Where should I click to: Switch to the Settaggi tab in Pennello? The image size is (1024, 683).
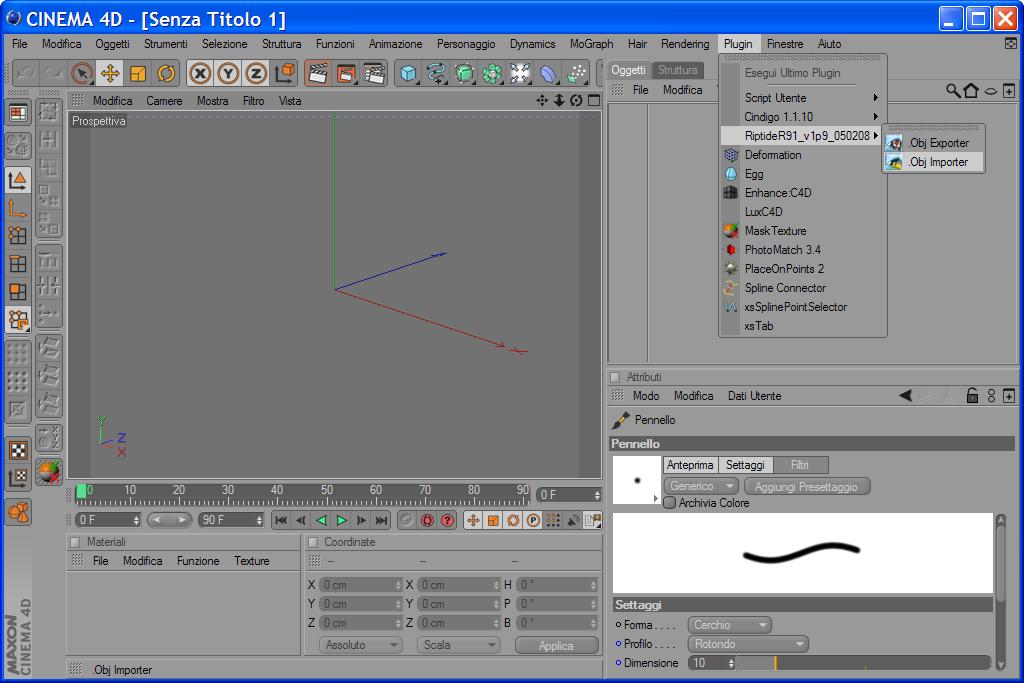(x=745, y=465)
